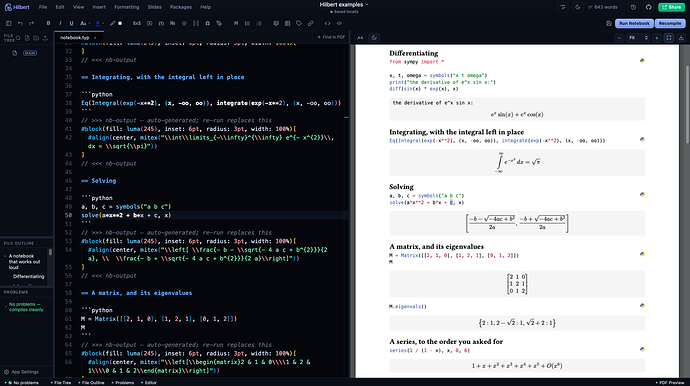Zoom in the PDF preview
This screenshot has height=386, width=690.
tap(657, 38)
